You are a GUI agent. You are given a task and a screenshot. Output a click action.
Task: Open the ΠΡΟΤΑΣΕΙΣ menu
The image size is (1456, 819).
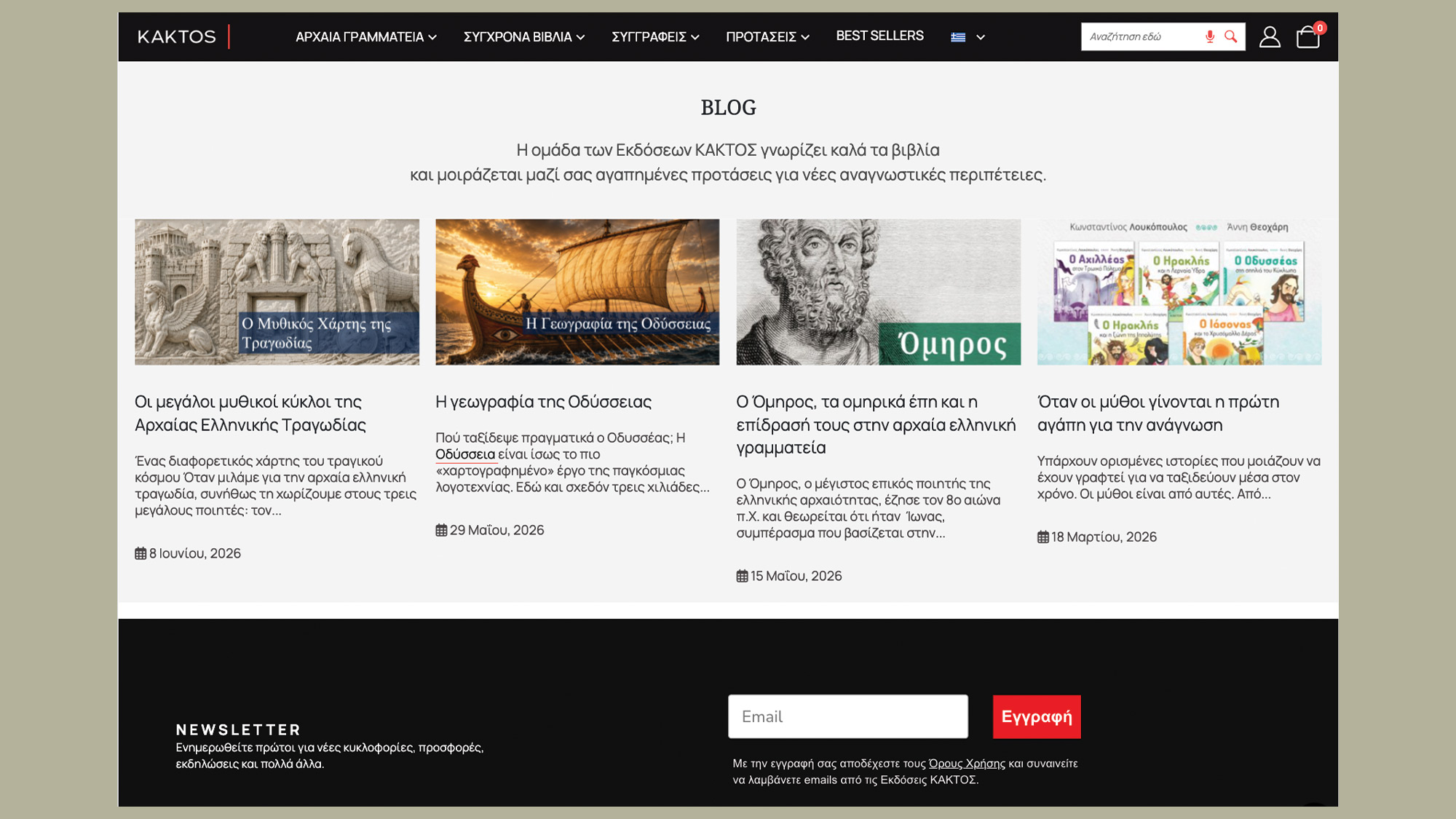(767, 36)
